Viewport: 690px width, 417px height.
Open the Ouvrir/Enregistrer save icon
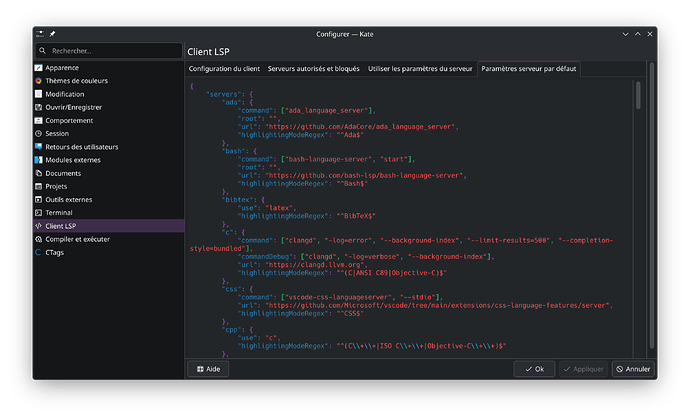point(39,107)
